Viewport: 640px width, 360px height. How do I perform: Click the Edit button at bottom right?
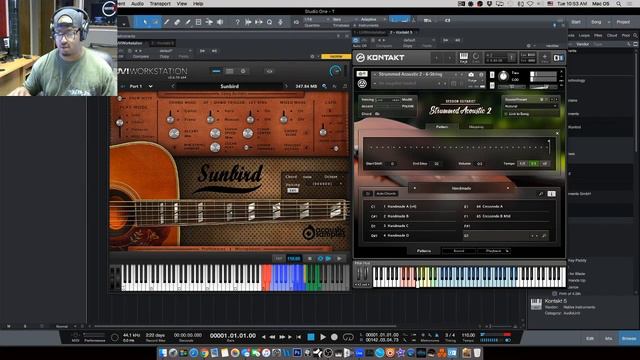coord(590,338)
